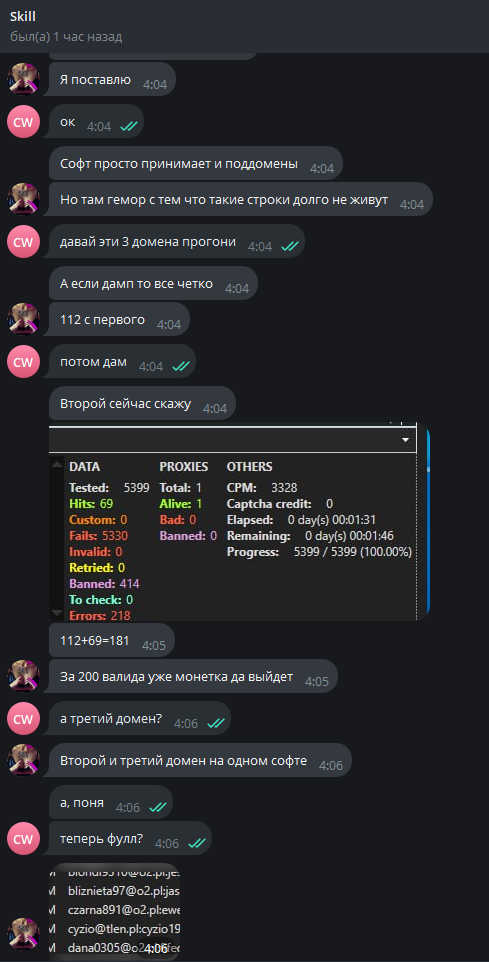Click the 'был(а) 1 час назад' status

tap(66, 37)
